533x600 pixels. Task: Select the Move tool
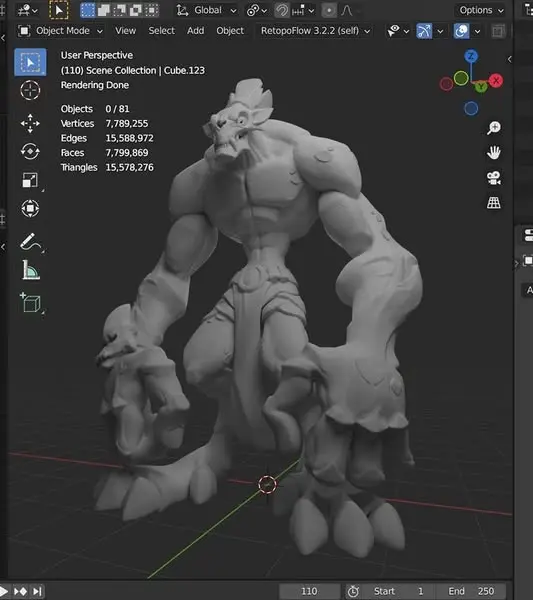coord(30,123)
